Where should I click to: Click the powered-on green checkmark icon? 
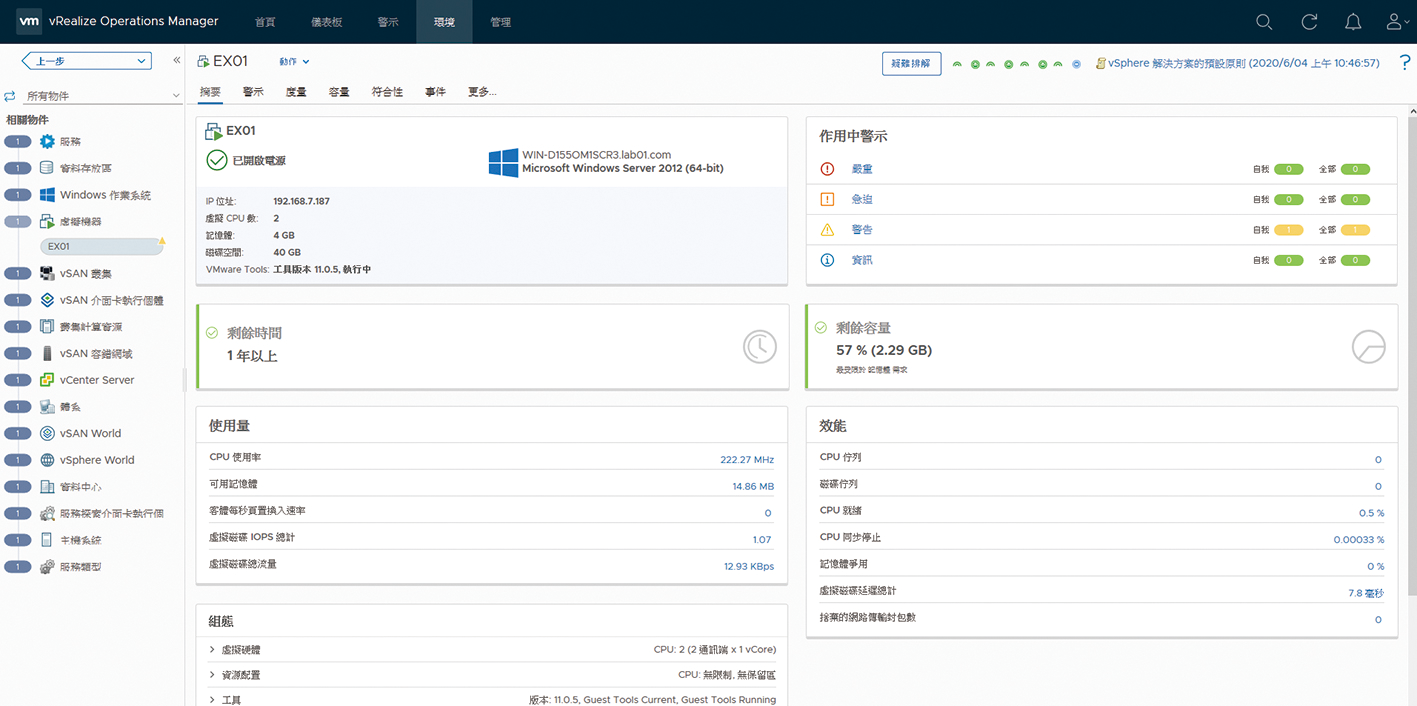216,160
